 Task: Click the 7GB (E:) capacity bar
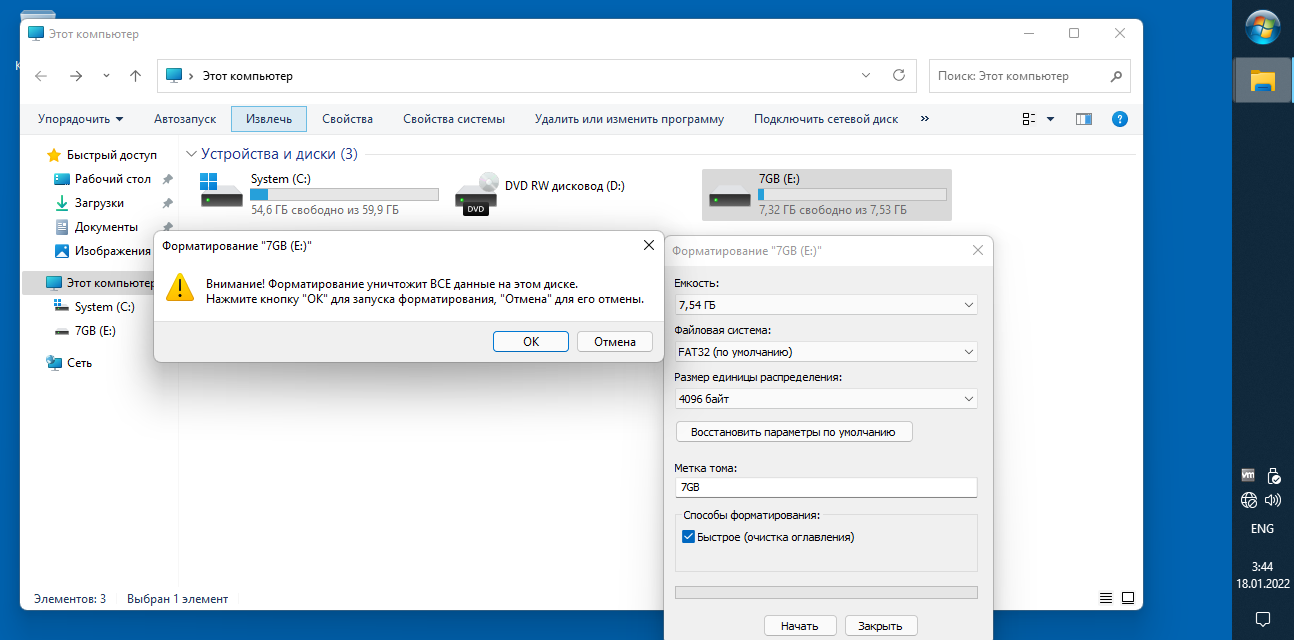pos(852,195)
